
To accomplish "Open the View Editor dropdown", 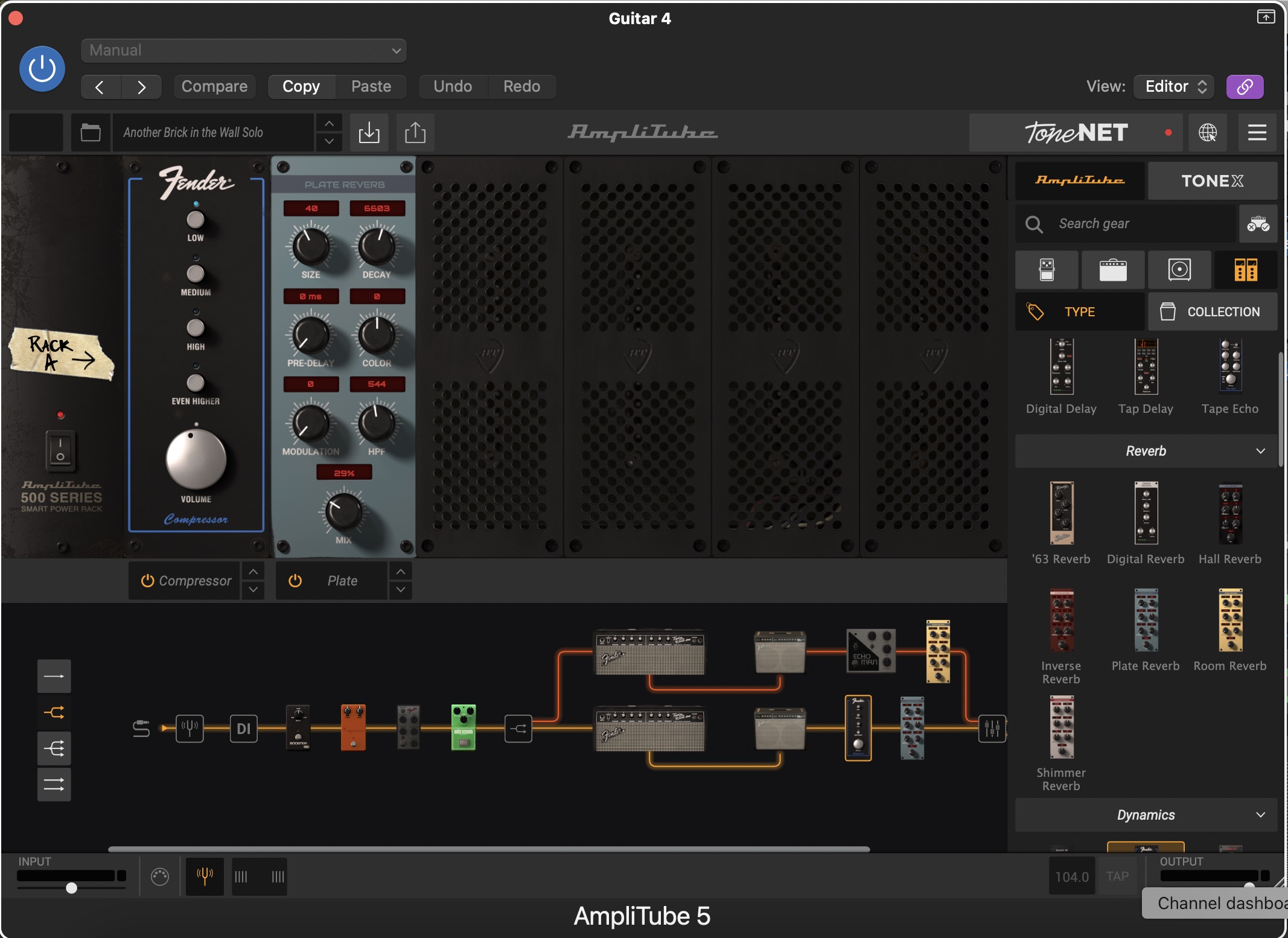I will (1174, 87).
